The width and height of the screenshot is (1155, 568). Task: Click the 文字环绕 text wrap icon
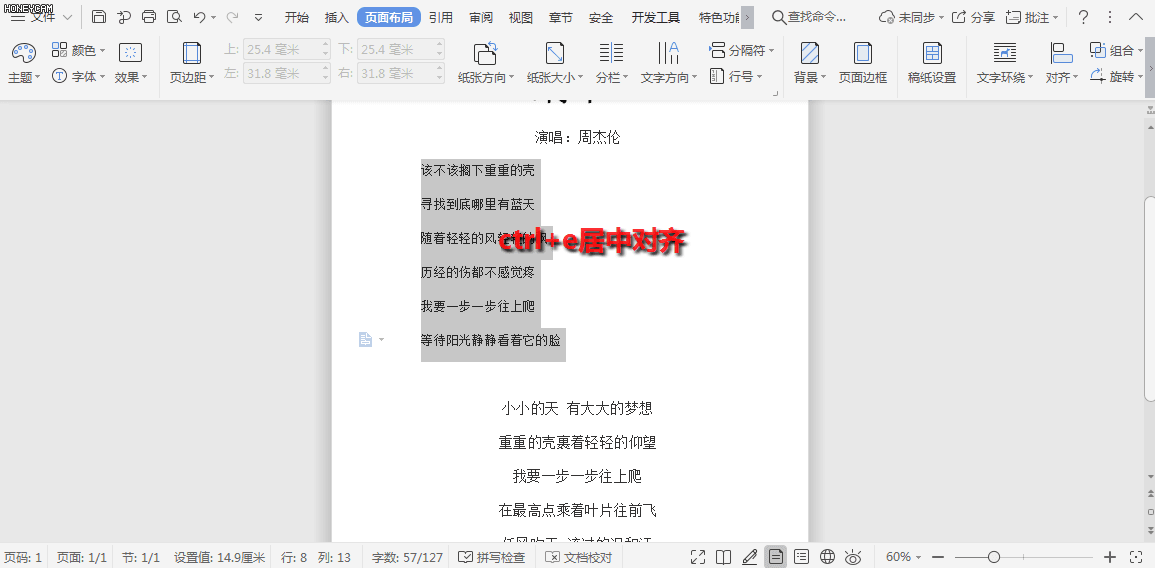point(1005,52)
